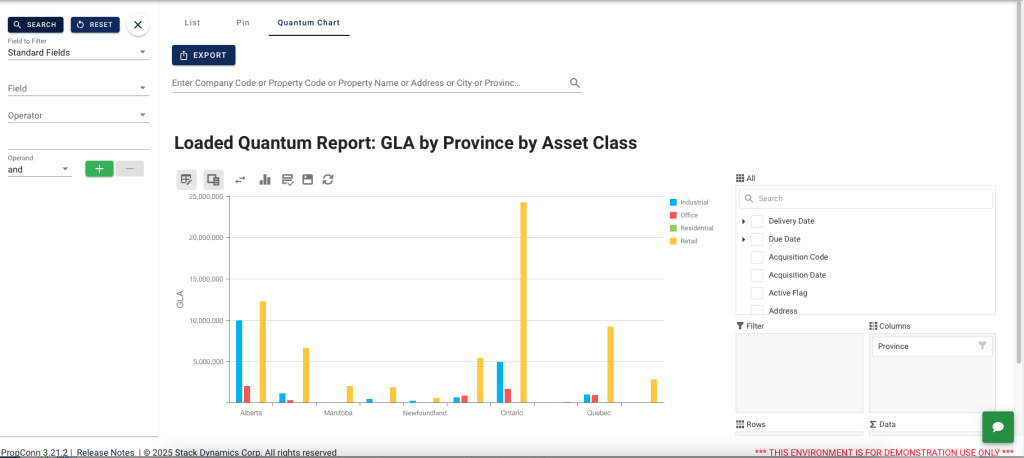This screenshot has height=458, width=1024.
Task: Click the window layout icon in chart toolbar
Action: click(308, 180)
